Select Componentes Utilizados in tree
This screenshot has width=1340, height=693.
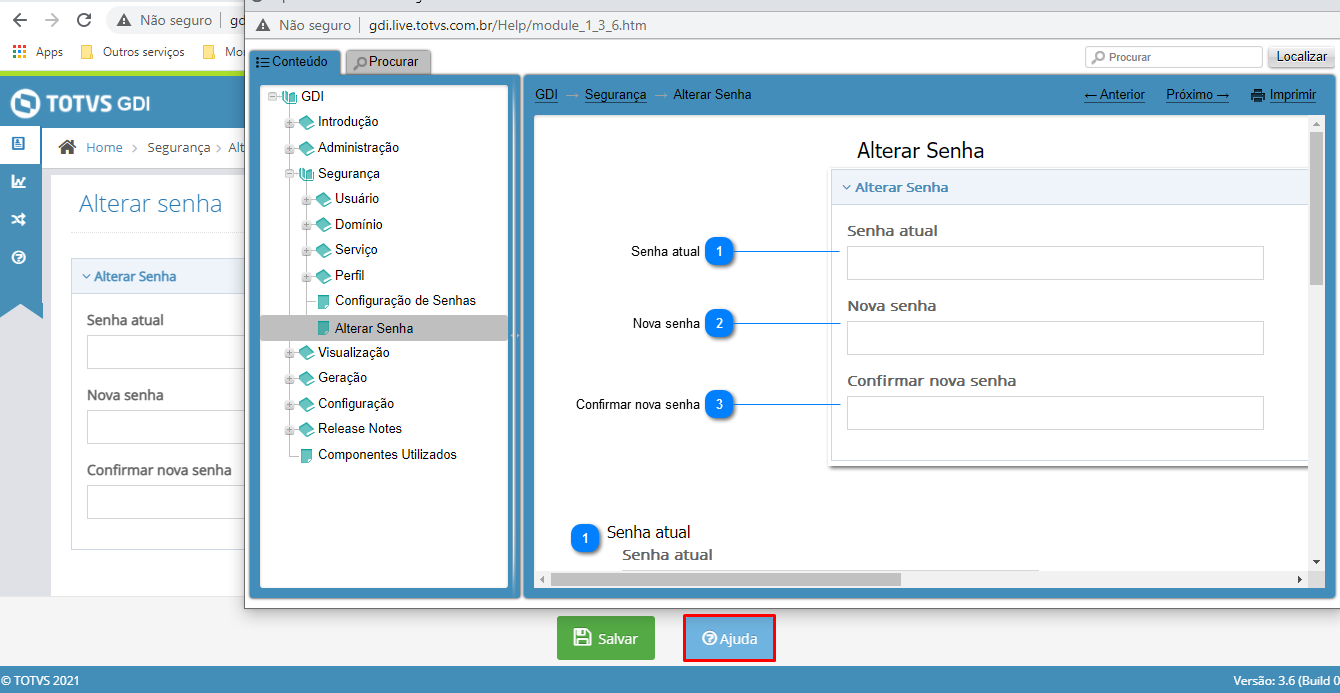pyautogui.click(x=387, y=455)
